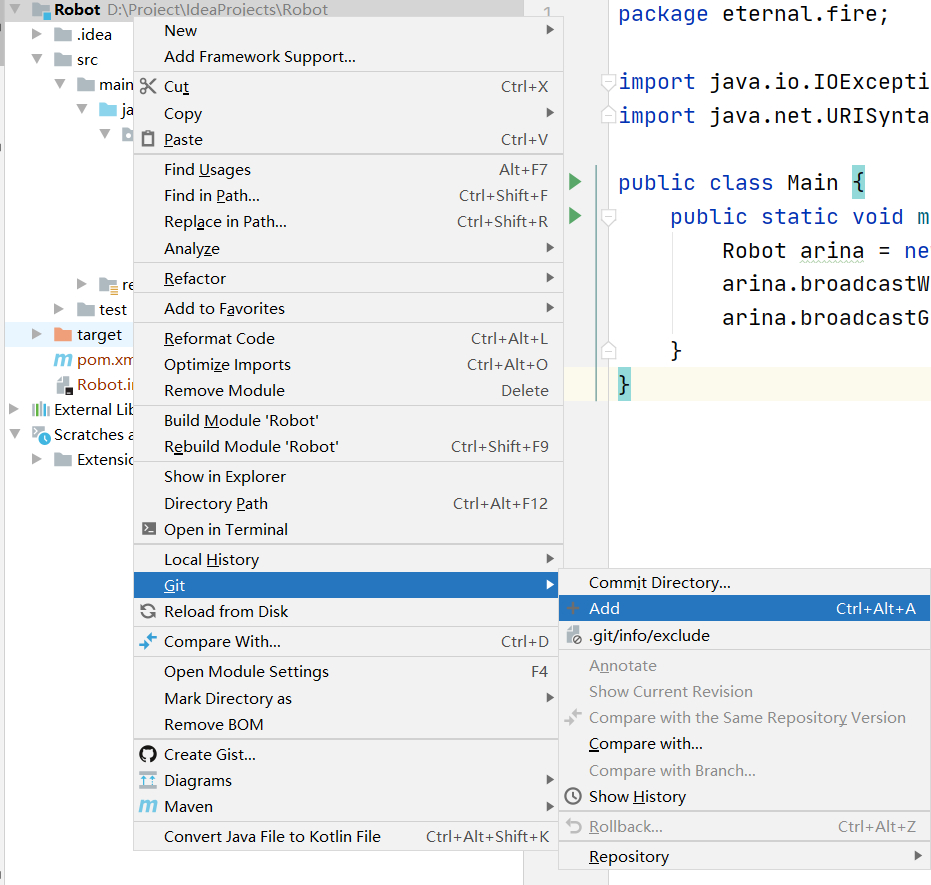Viewport: 931px width, 885px height.
Task: Select Directory Path
Action: tap(348, 503)
